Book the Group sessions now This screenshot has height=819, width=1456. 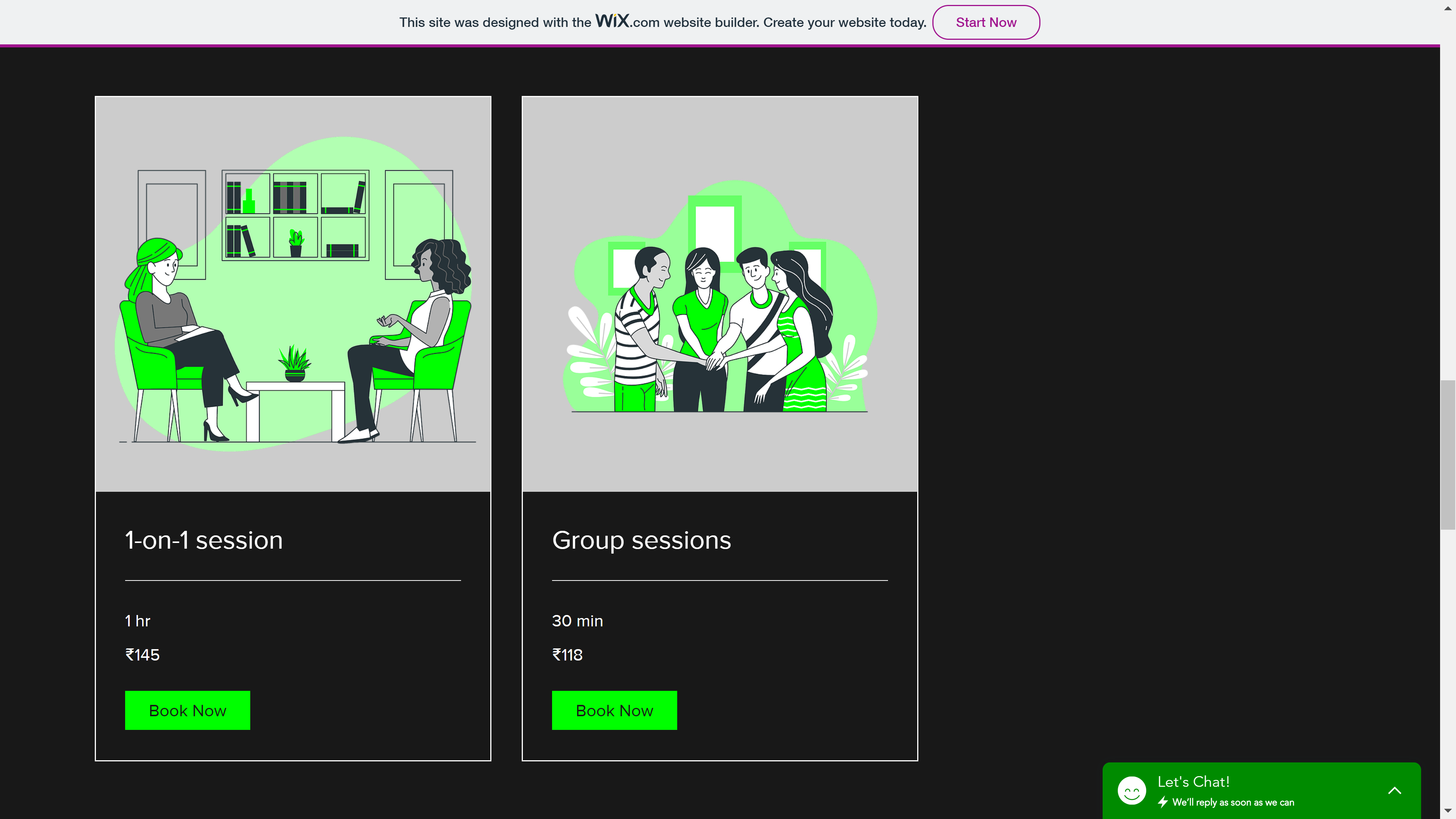click(x=614, y=711)
